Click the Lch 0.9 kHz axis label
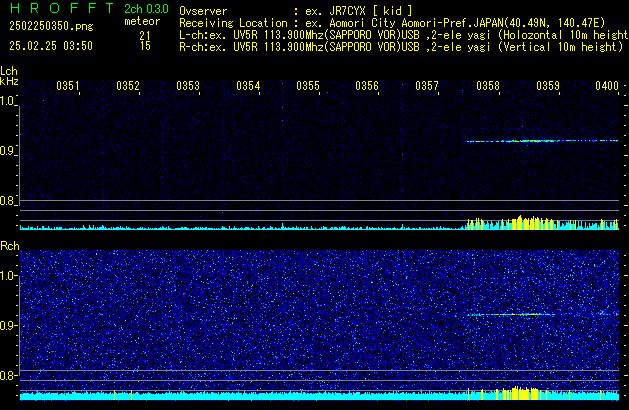The image size is (629, 410). pyautogui.click(x=7, y=151)
